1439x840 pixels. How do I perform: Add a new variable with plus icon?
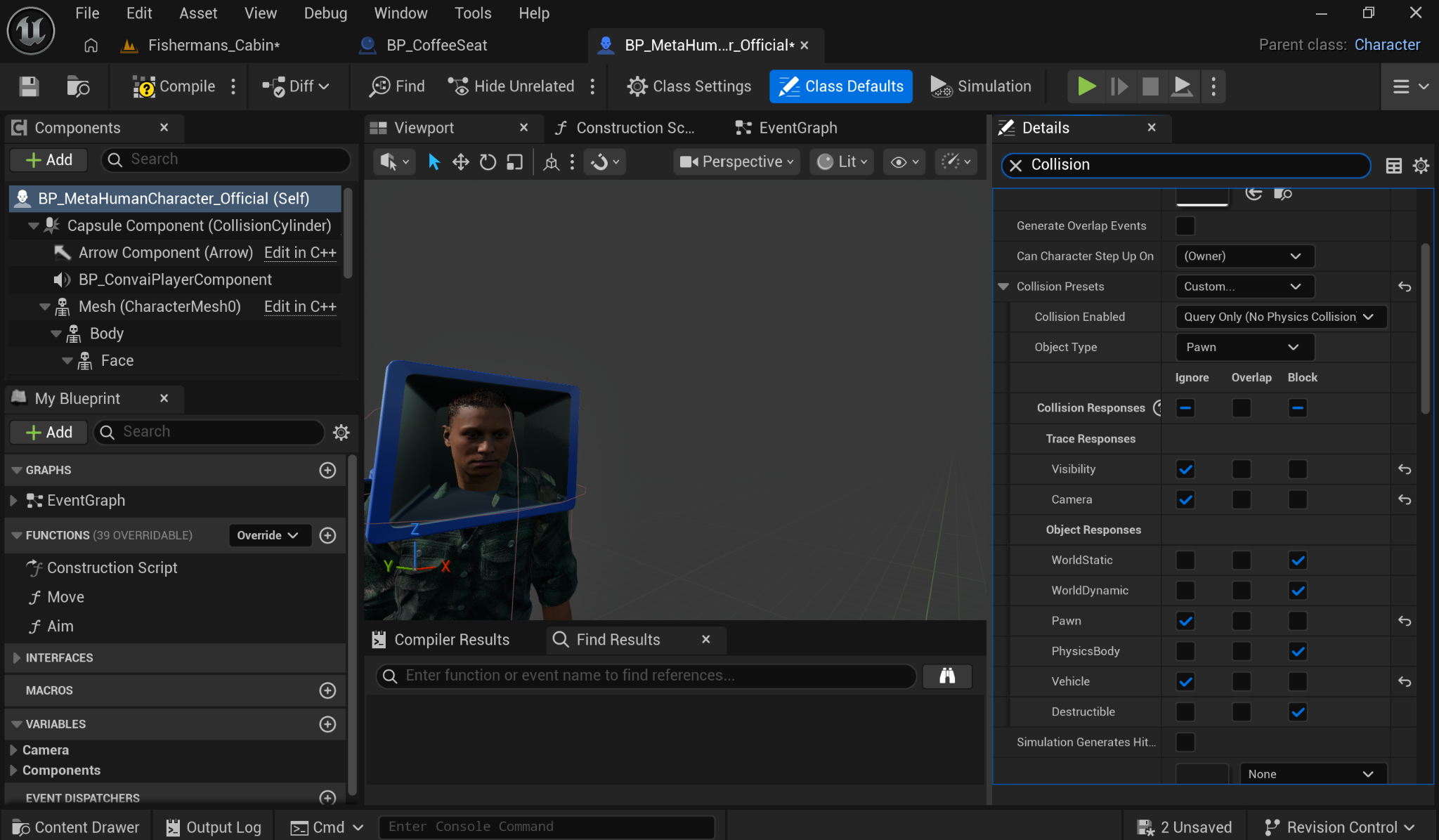tap(327, 724)
